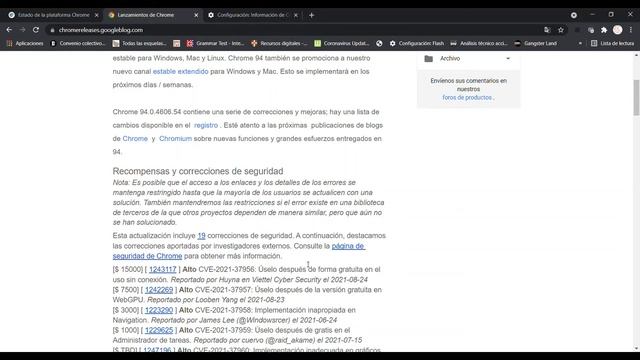Image resolution: width=640 pixels, height=360 pixels.
Task: Follow the estable extendido link
Action: coord(180,71)
